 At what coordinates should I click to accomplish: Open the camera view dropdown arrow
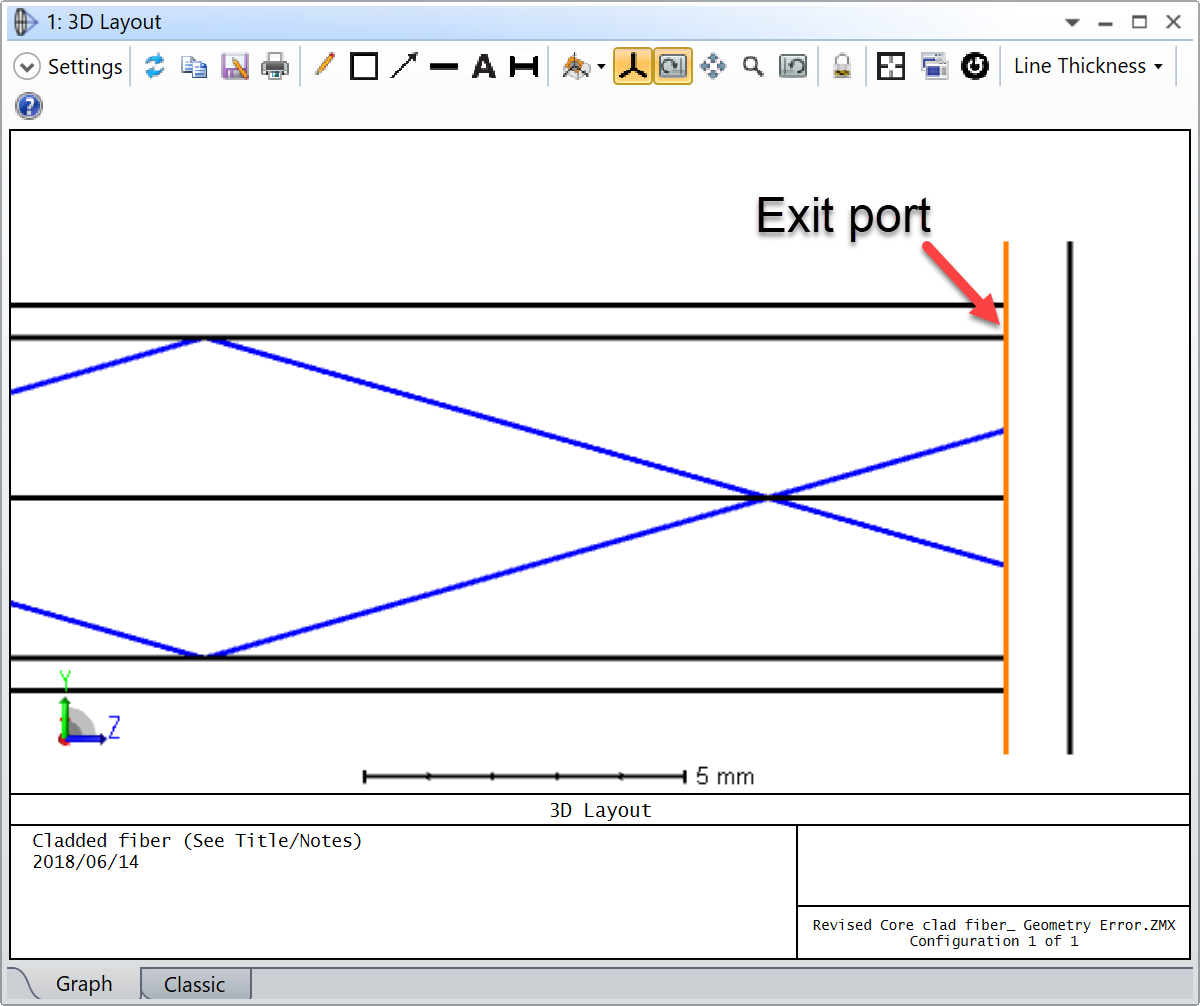(601, 68)
